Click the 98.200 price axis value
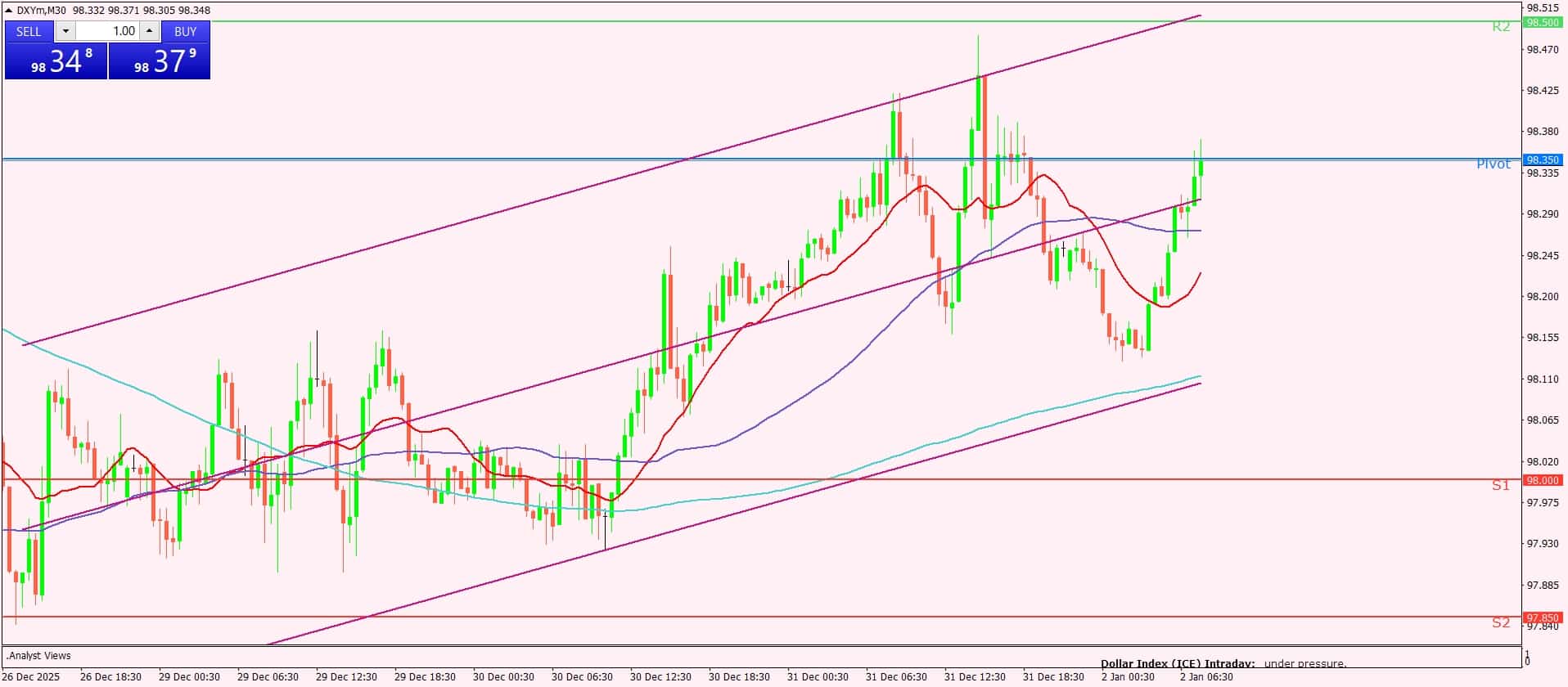This screenshot has height=687, width=1568. (1543, 296)
